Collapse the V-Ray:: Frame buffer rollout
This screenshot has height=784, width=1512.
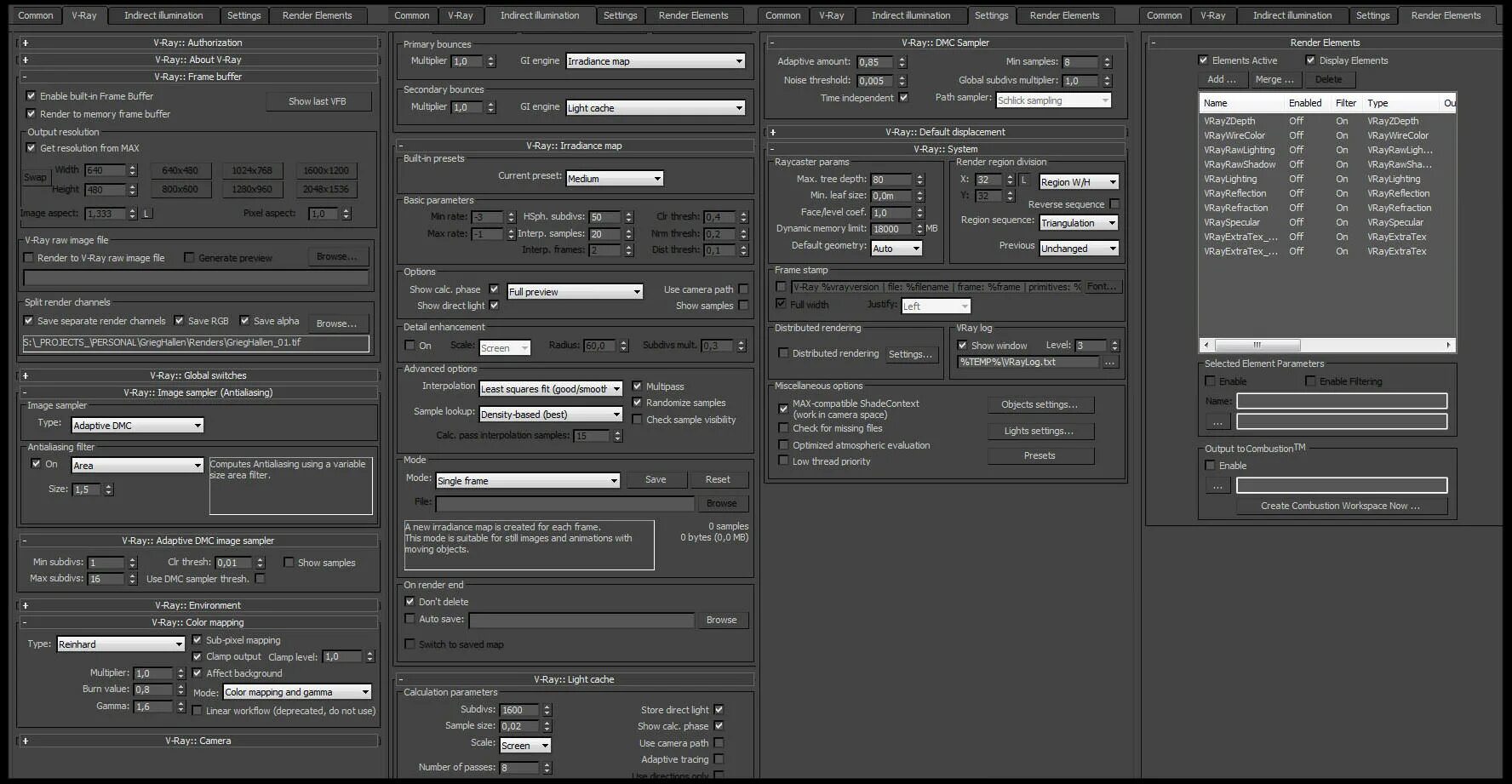[x=198, y=77]
